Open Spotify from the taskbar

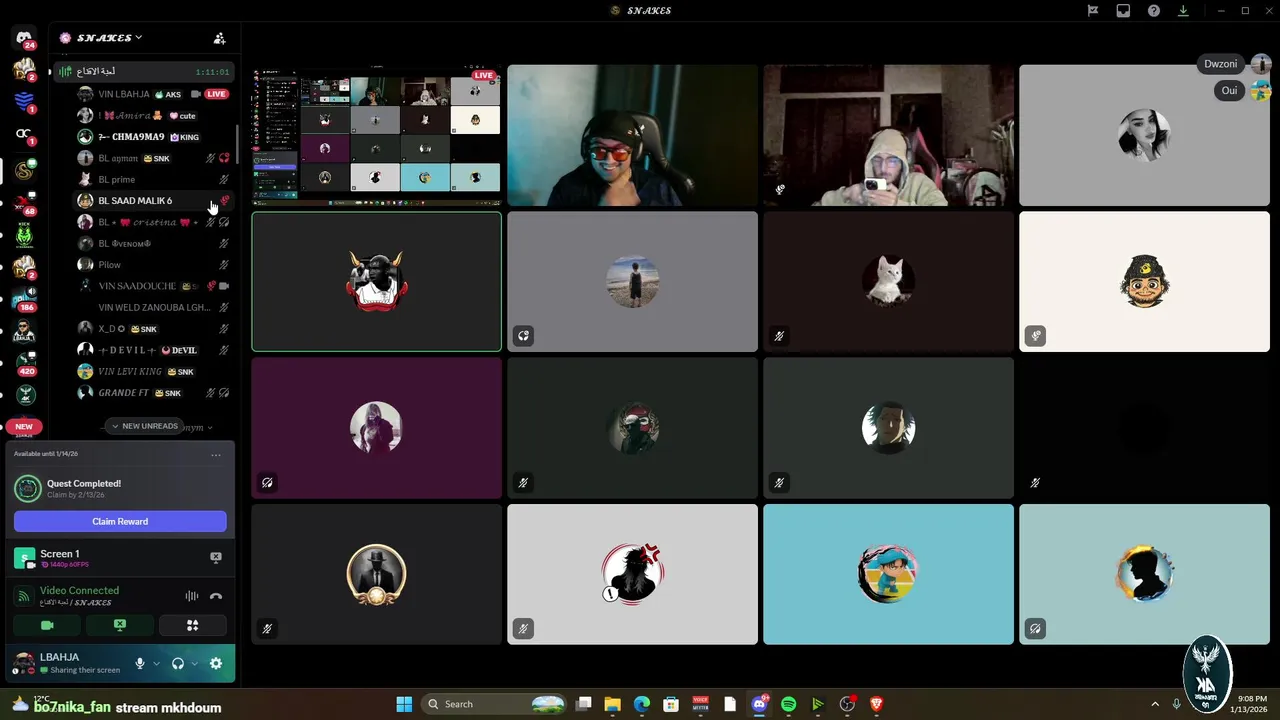pos(788,704)
